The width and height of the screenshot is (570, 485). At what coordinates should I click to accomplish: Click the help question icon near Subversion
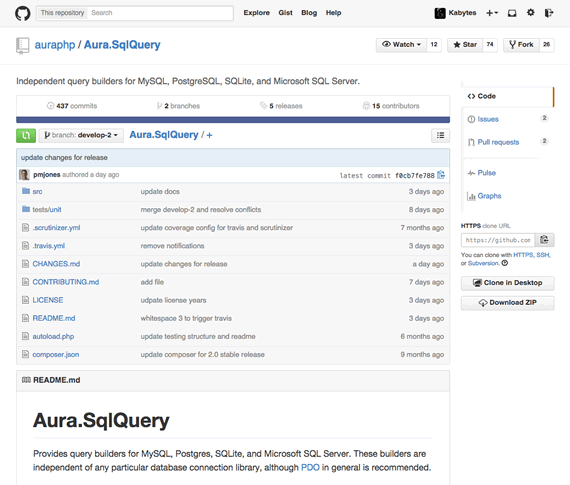[505, 263]
